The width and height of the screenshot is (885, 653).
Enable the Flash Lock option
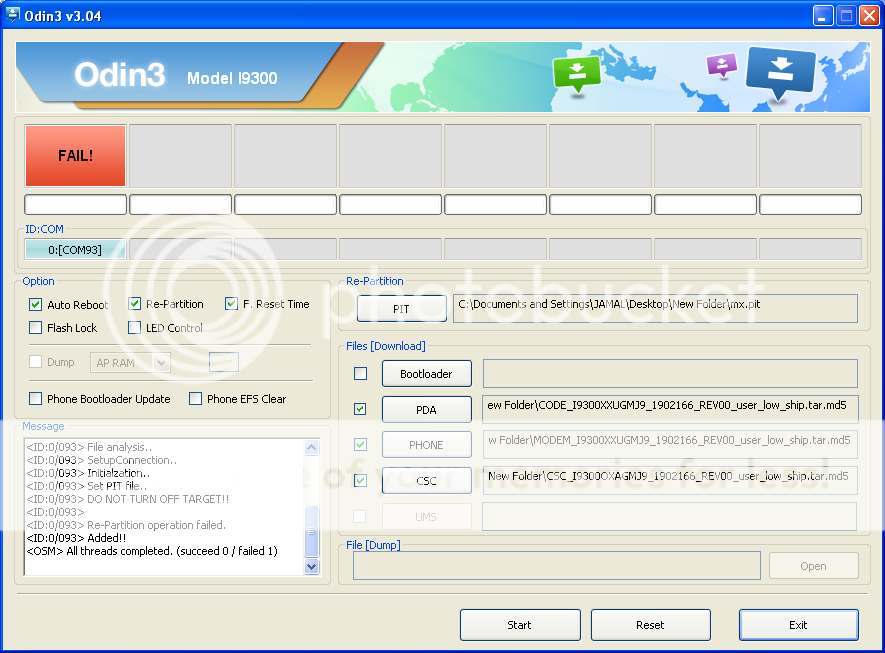tap(35, 327)
